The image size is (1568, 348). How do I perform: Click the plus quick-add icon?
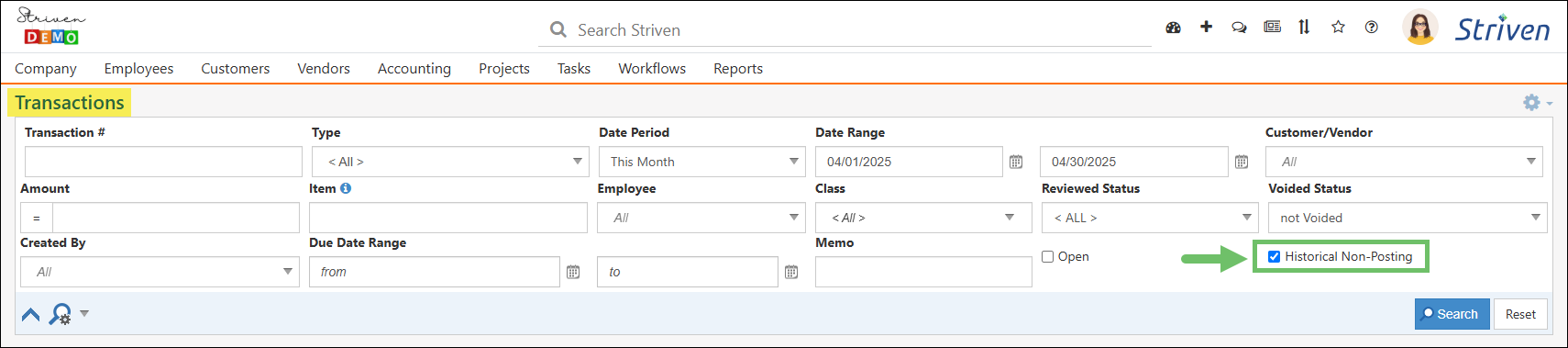pyautogui.click(x=1206, y=27)
